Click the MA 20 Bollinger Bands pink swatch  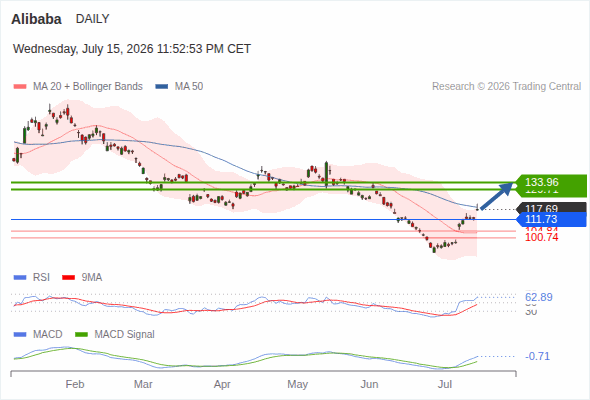tap(20, 87)
